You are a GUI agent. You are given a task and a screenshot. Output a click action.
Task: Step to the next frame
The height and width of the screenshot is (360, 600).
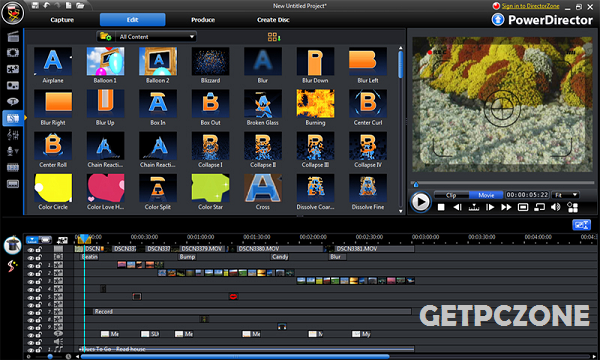(490, 207)
